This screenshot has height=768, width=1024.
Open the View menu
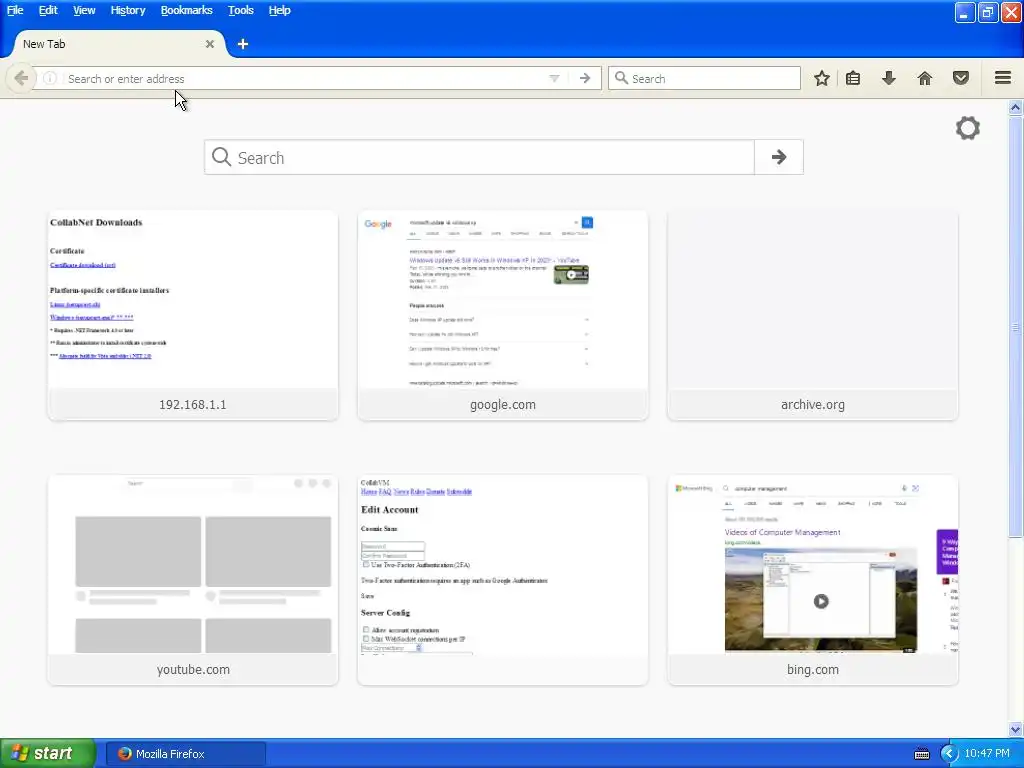(x=84, y=10)
